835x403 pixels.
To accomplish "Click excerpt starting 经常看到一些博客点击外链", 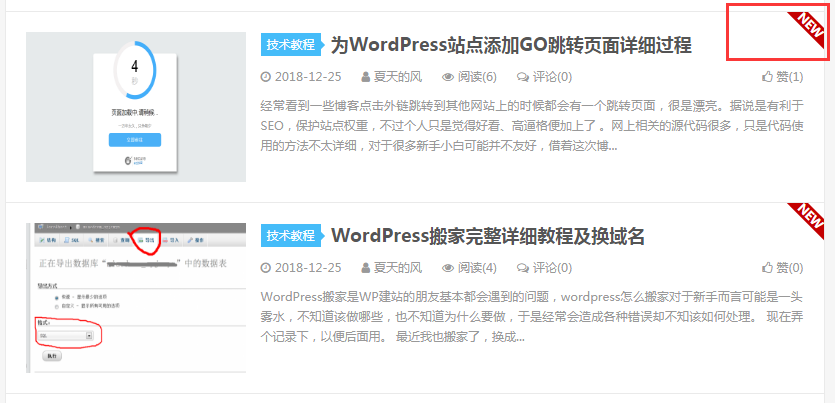I will click(531, 126).
